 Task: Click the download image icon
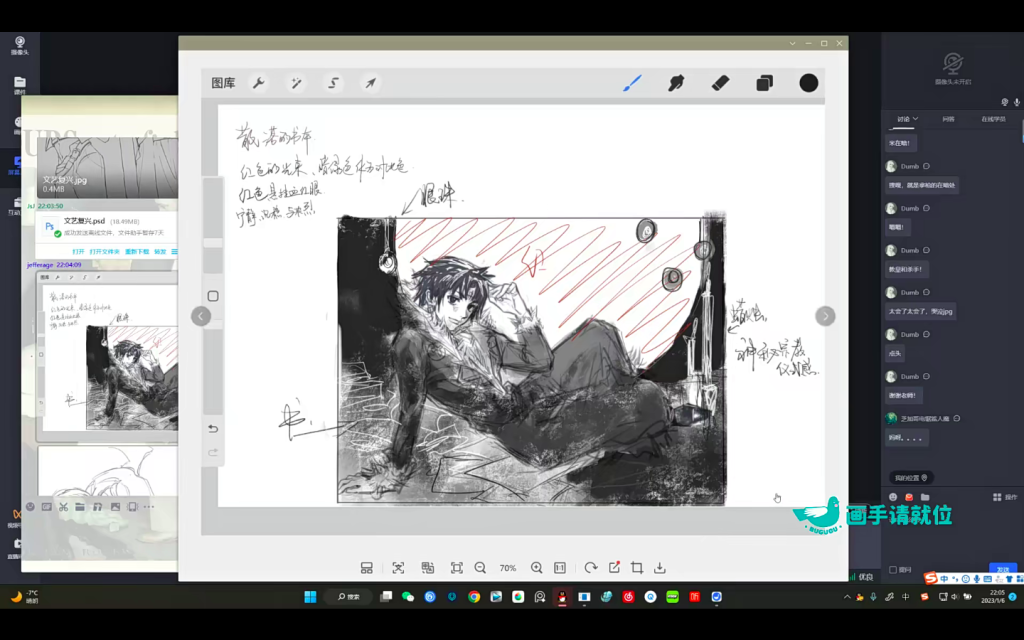tap(660, 568)
